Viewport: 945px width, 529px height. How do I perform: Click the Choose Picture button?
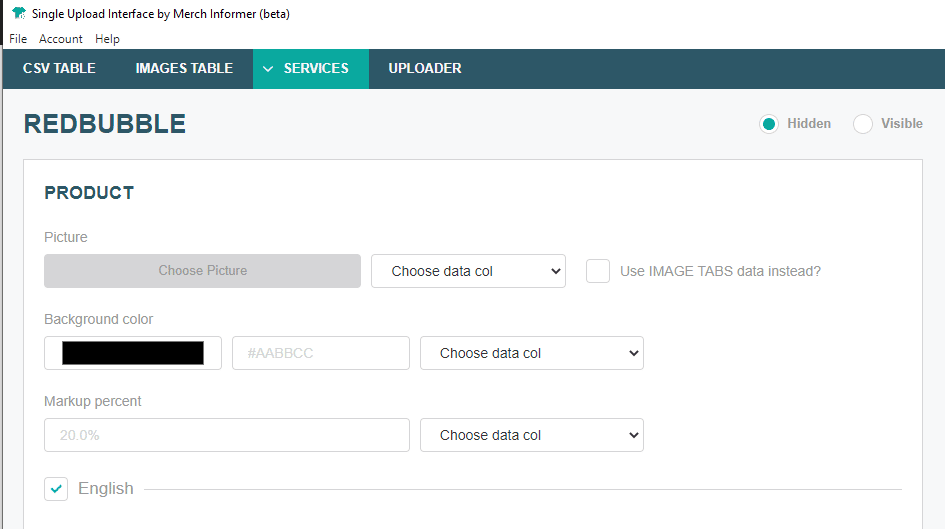pyautogui.click(x=202, y=271)
